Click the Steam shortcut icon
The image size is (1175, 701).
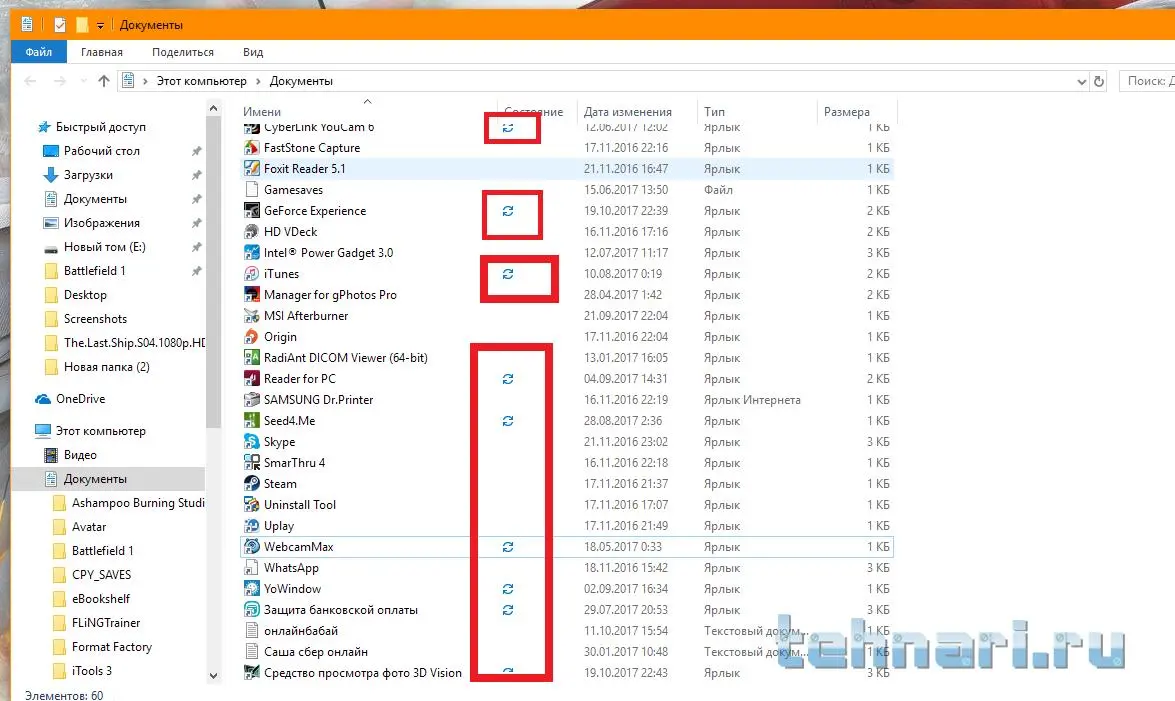tap(252, 484)
